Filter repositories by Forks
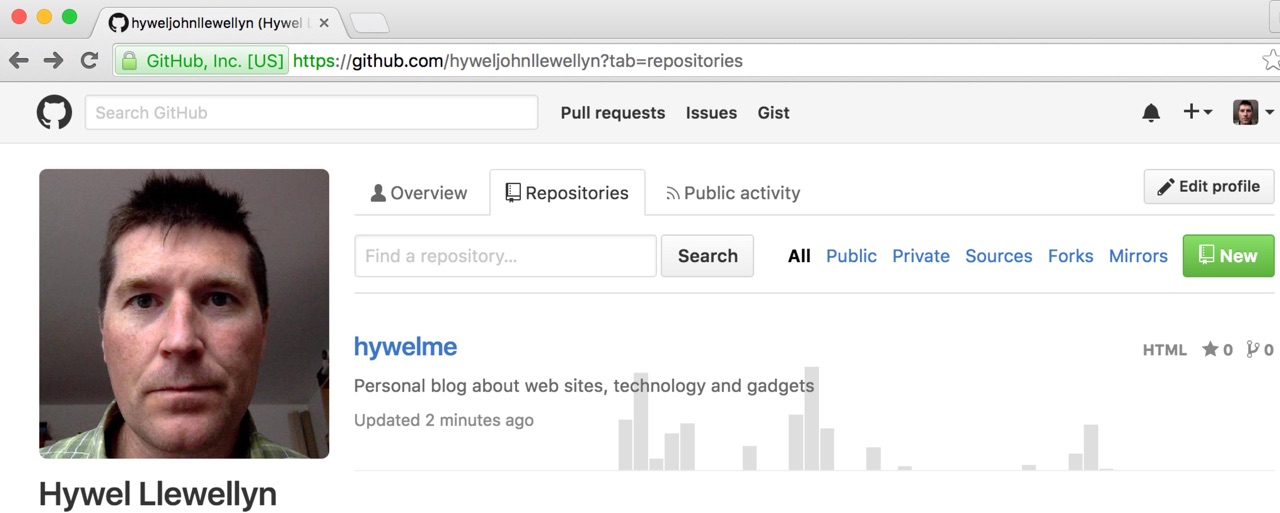The width and height of the screenshot is (1280, 513). pyautogui.click(x=1070, y=256)
